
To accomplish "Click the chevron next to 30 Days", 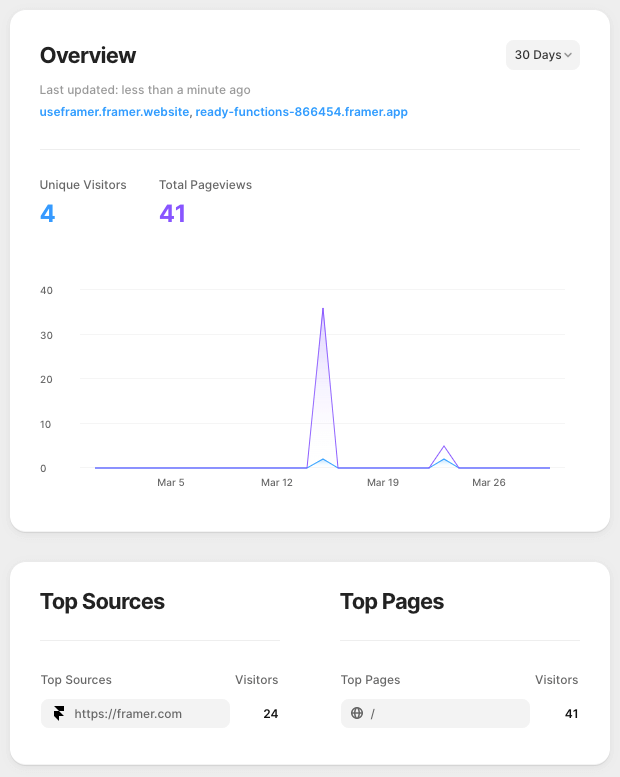I will (568, 55).
